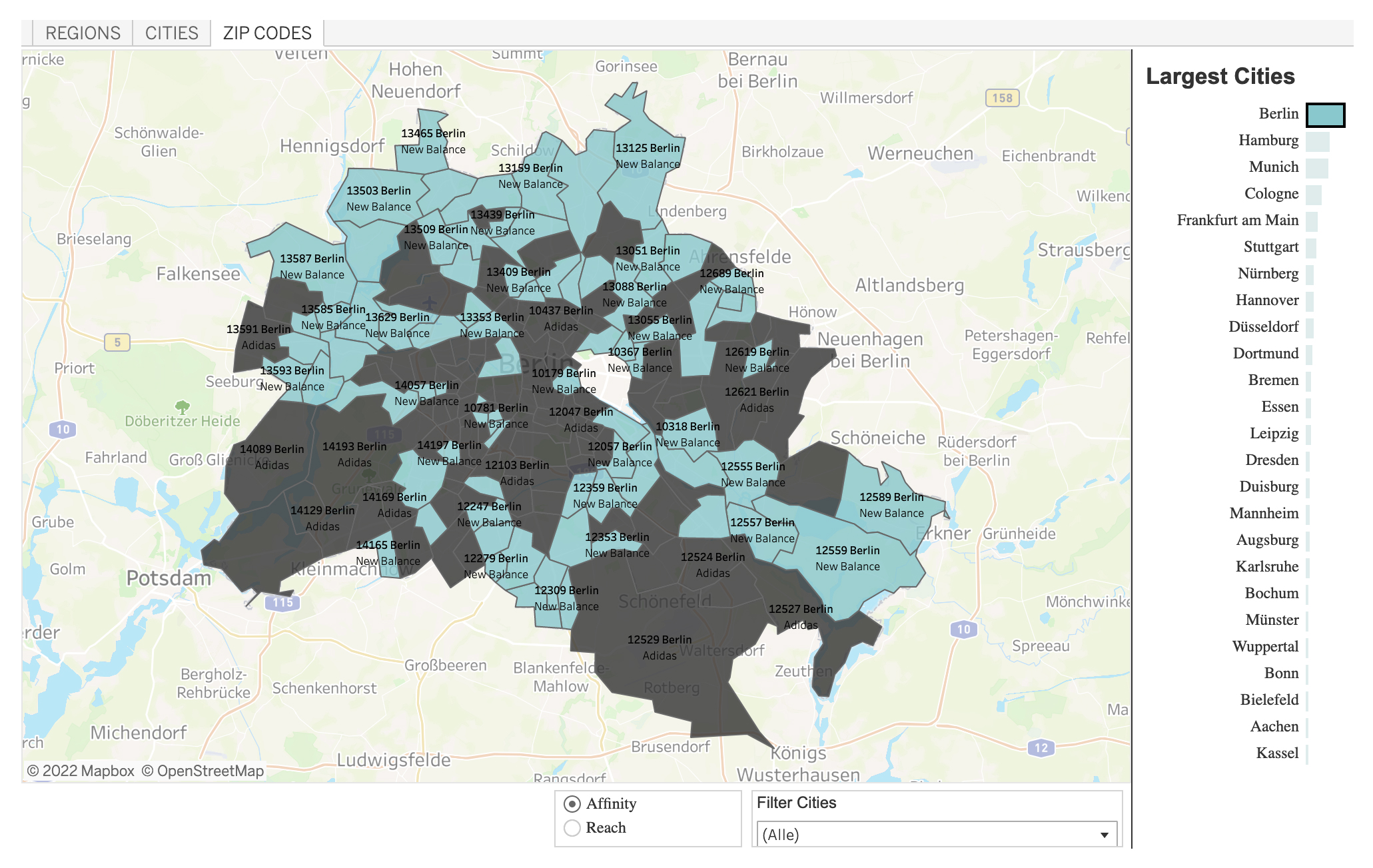Click the 14089 Berlin Adidas zip area

click(x=272, y=457)
